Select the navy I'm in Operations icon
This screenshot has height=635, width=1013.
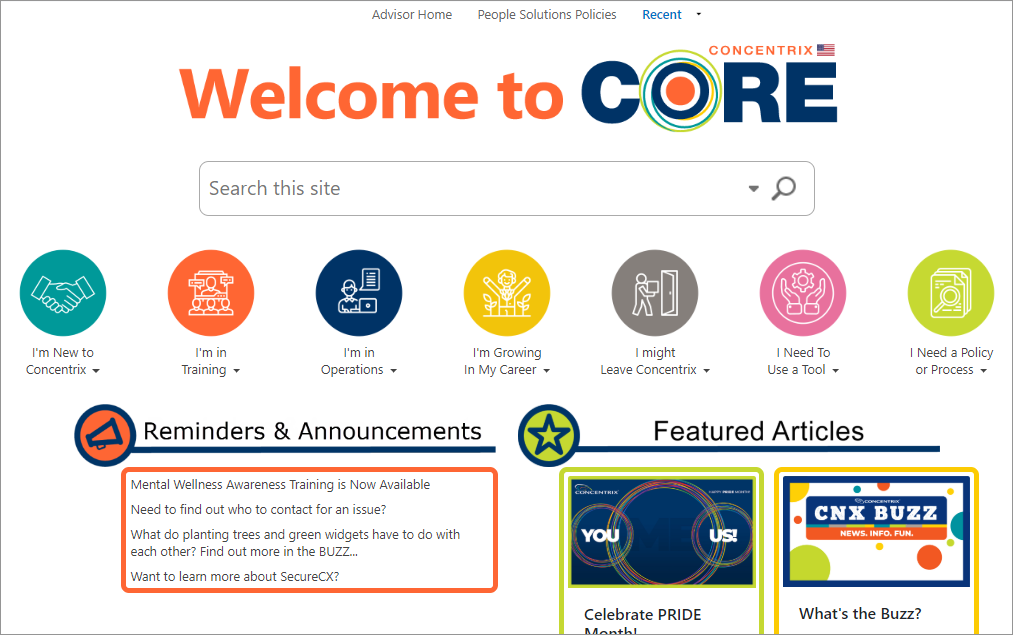pos(359,292)
